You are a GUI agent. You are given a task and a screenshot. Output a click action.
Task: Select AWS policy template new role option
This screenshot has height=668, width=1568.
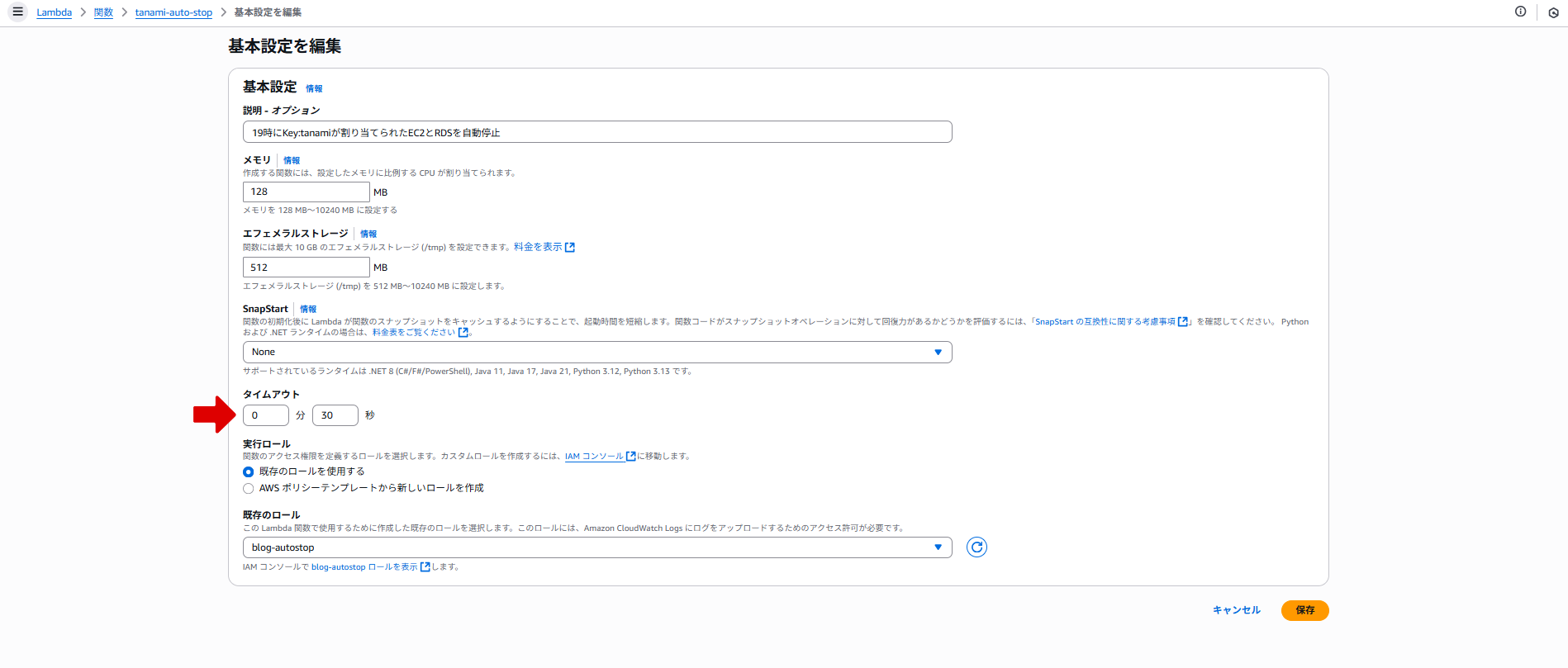pyautogui.click(x=249, y=489)
